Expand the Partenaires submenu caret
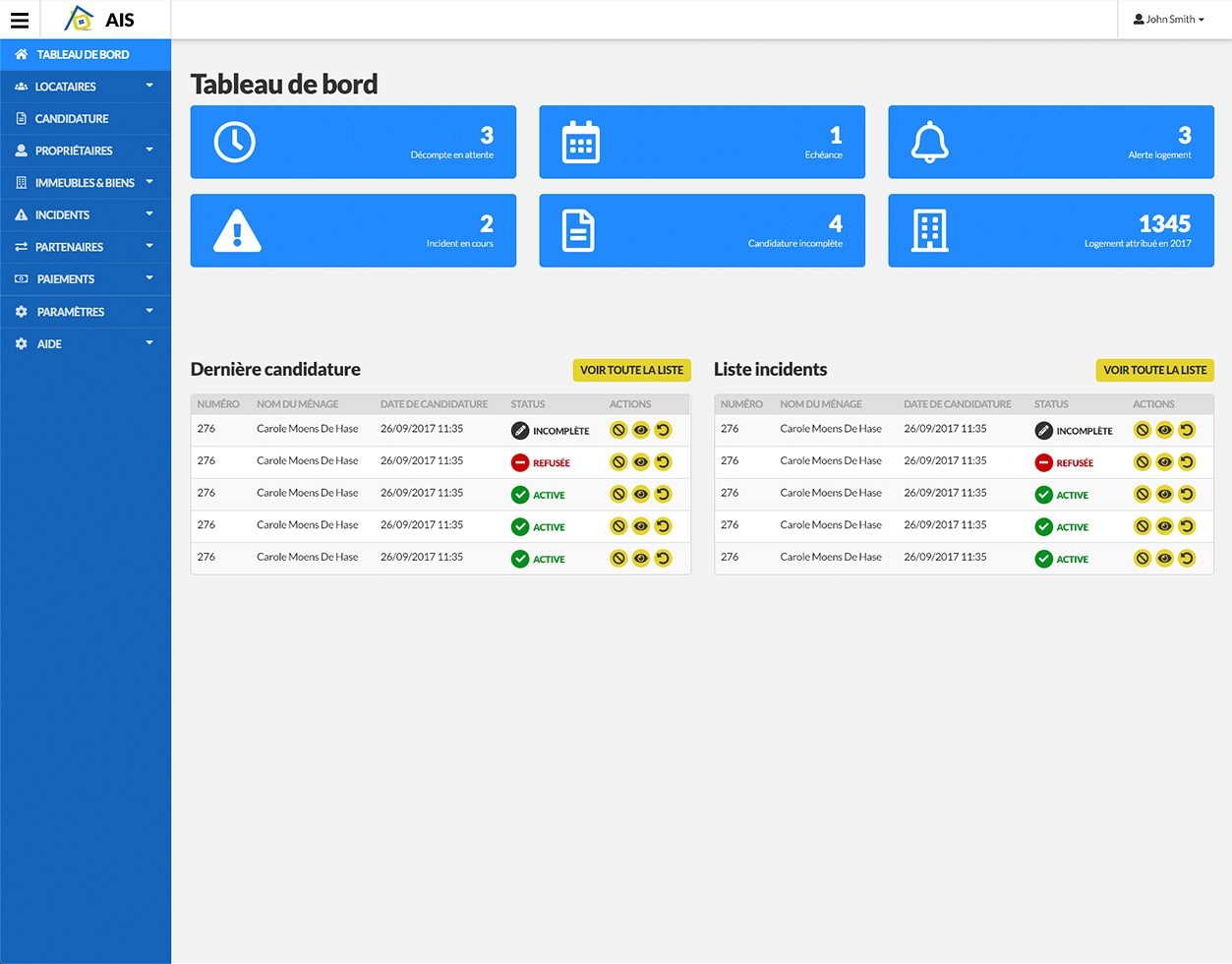This screenshot has height=964, width=1232. point(149,246)
